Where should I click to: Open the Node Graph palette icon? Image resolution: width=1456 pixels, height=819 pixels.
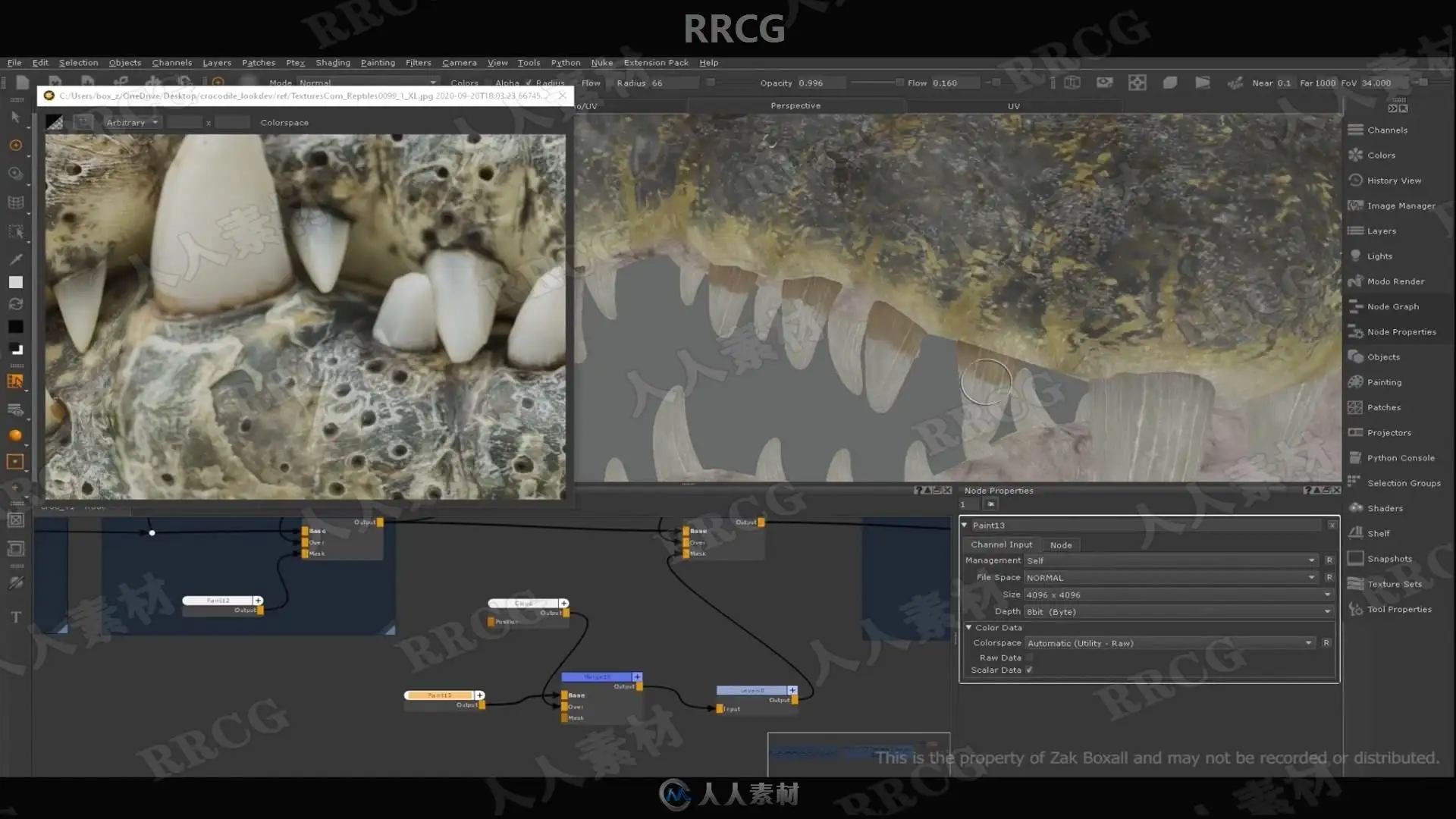click(x=1355, y=307)
